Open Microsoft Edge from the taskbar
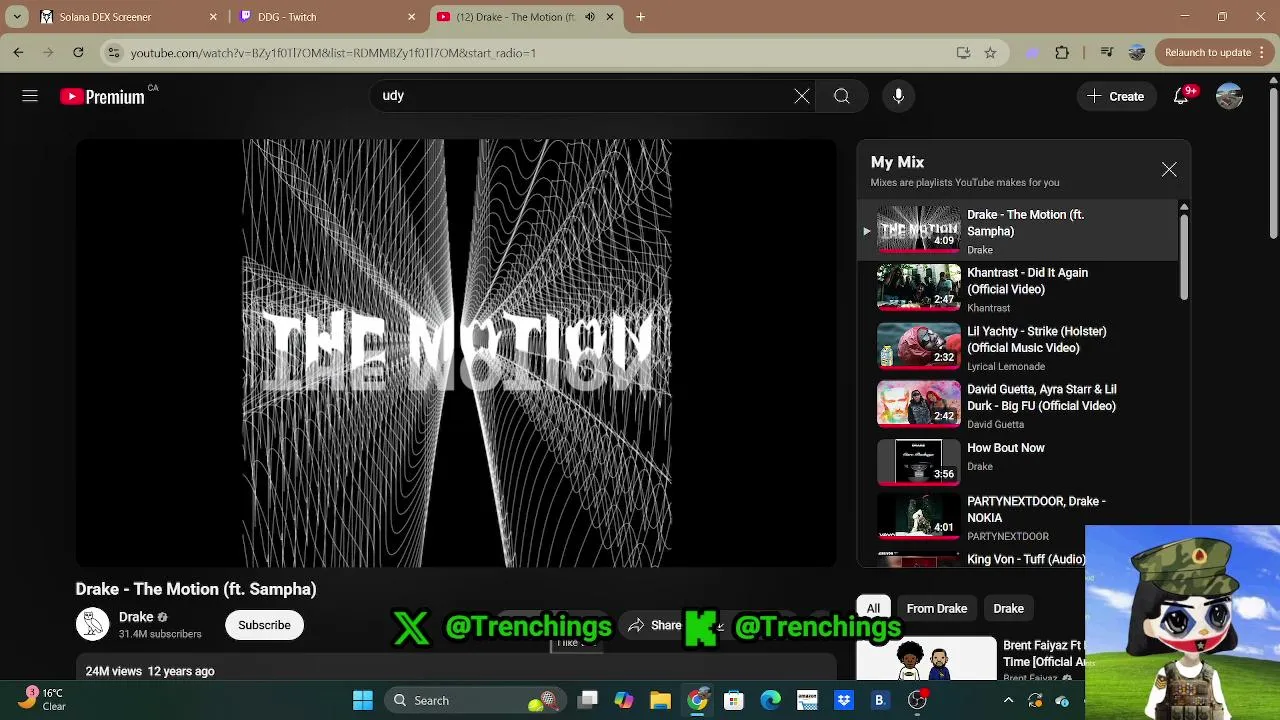 point(770,700)
